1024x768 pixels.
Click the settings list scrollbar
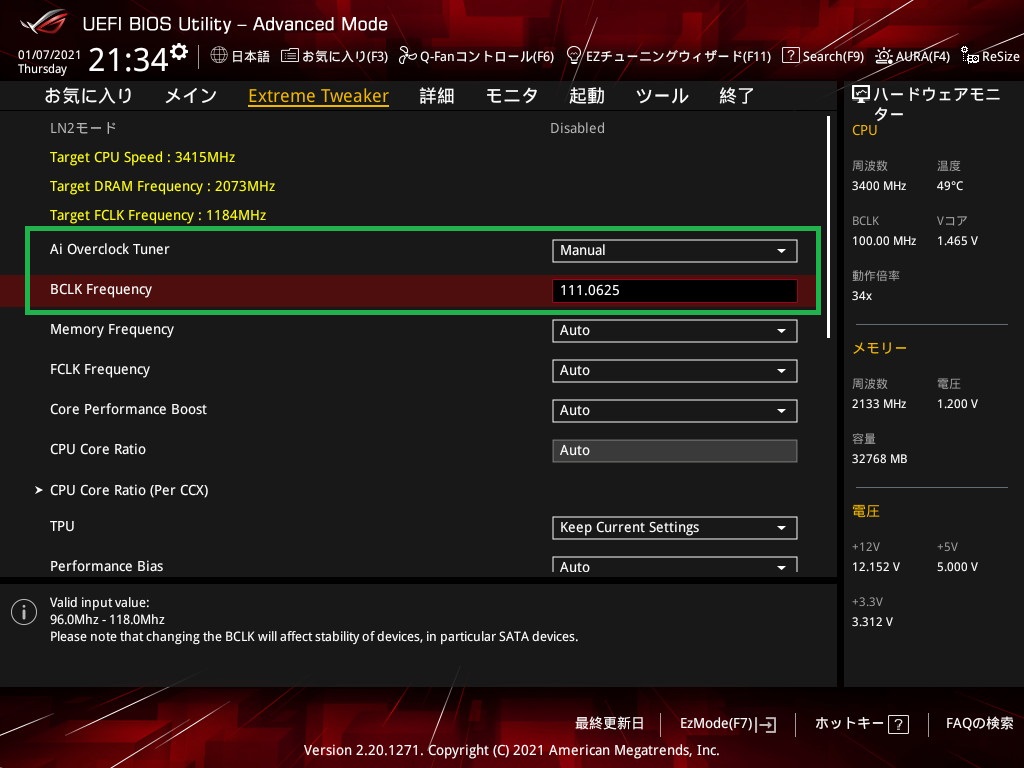828,227
